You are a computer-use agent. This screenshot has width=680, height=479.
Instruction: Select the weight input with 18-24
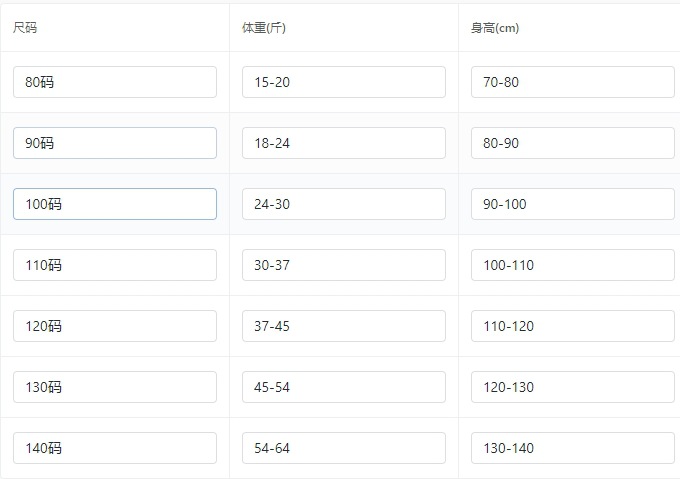(x=344, y=143)
